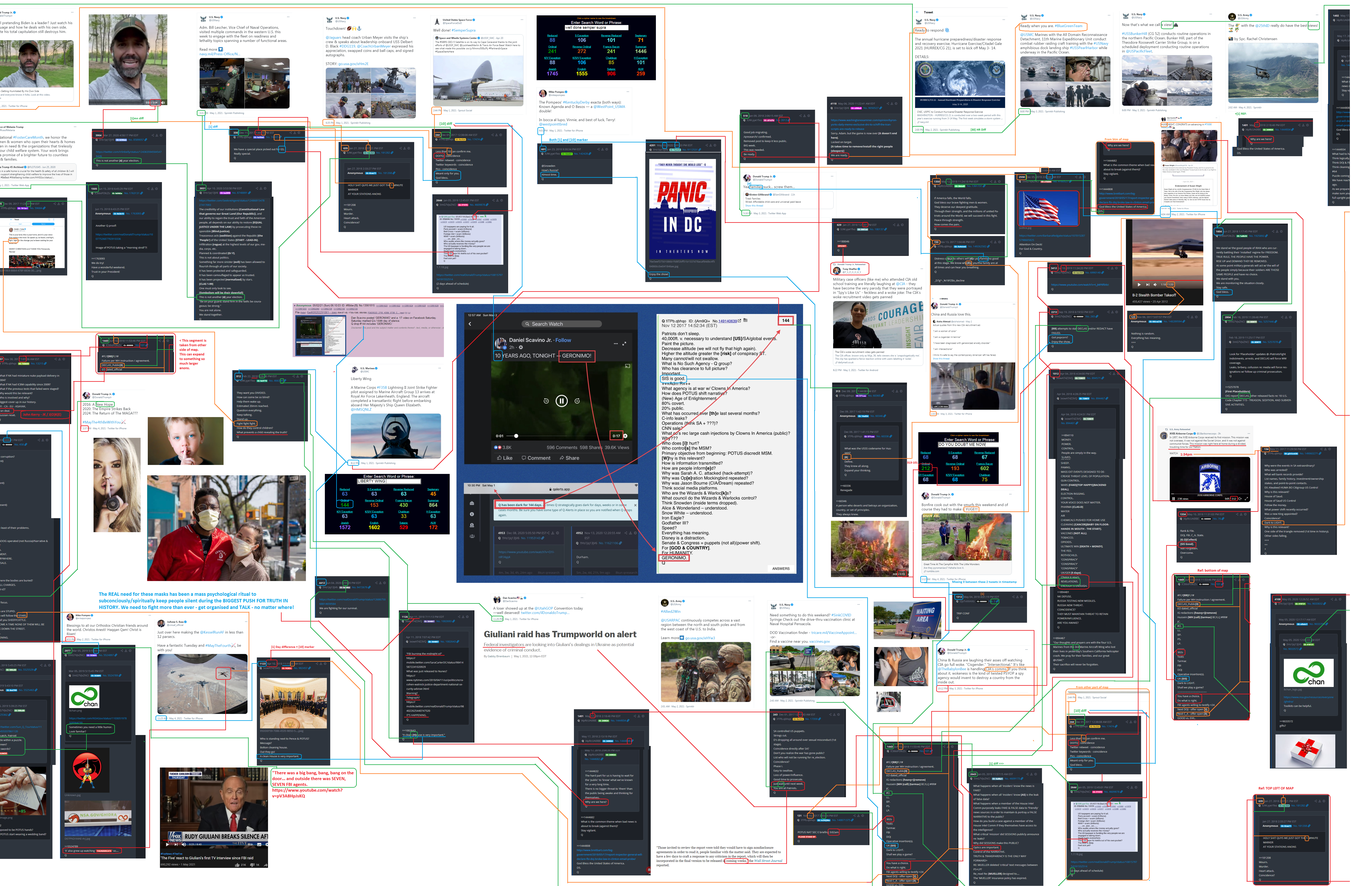This screenshot has height=886, width=1372.
Task: Open the toolbox icon in qalerts sidebar
Action: coord(472,503)
